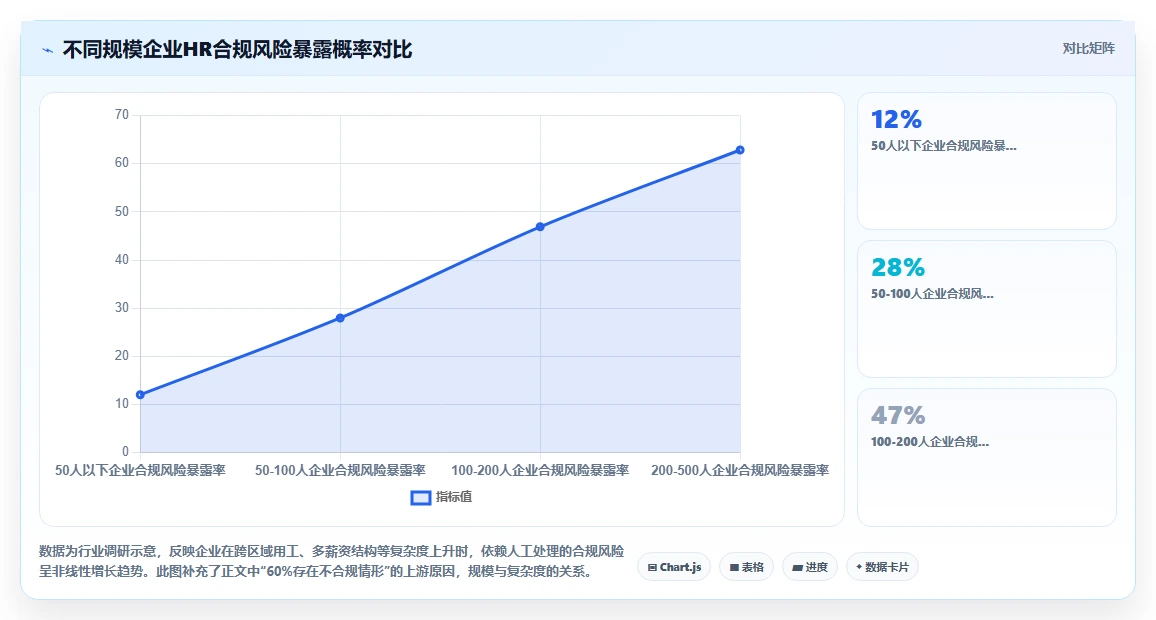The height and width of the screenshot is (620, 1156).
Task: Click the 50人以下企业合规风险暴... card caption
Action: (x=944, y=146)
